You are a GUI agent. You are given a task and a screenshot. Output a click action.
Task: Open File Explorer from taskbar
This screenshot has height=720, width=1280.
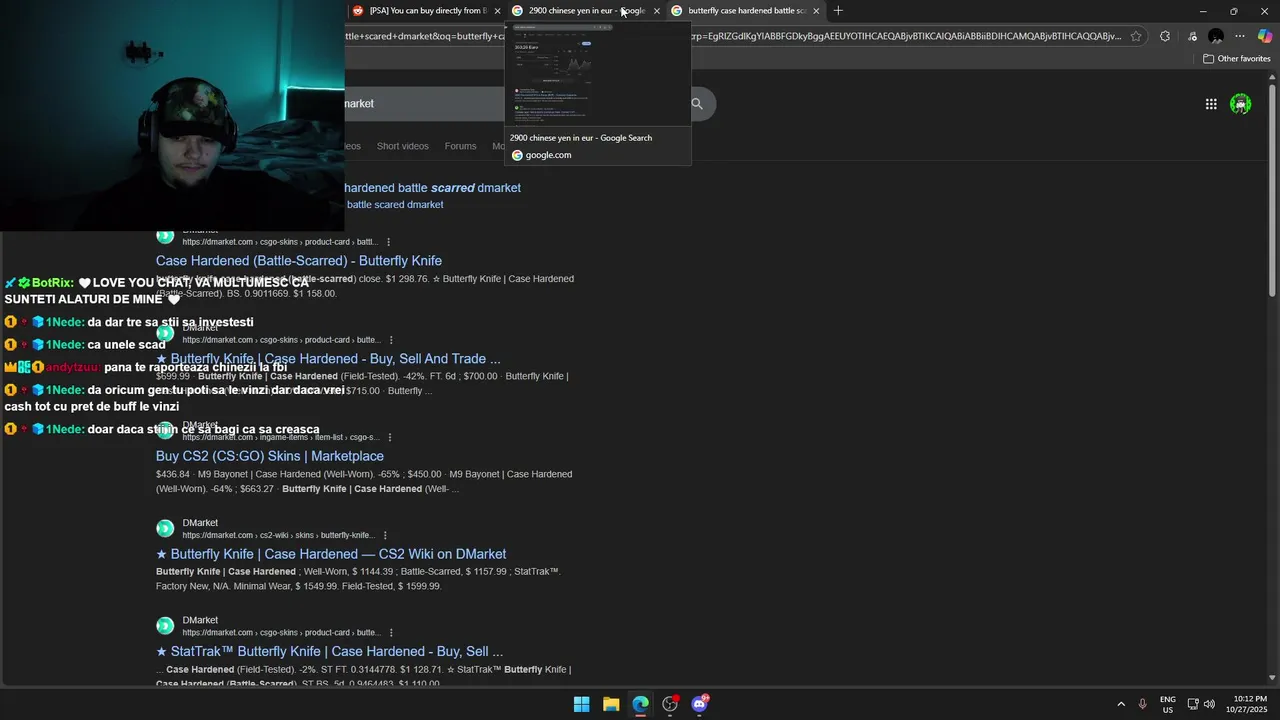tap(611, 704)
